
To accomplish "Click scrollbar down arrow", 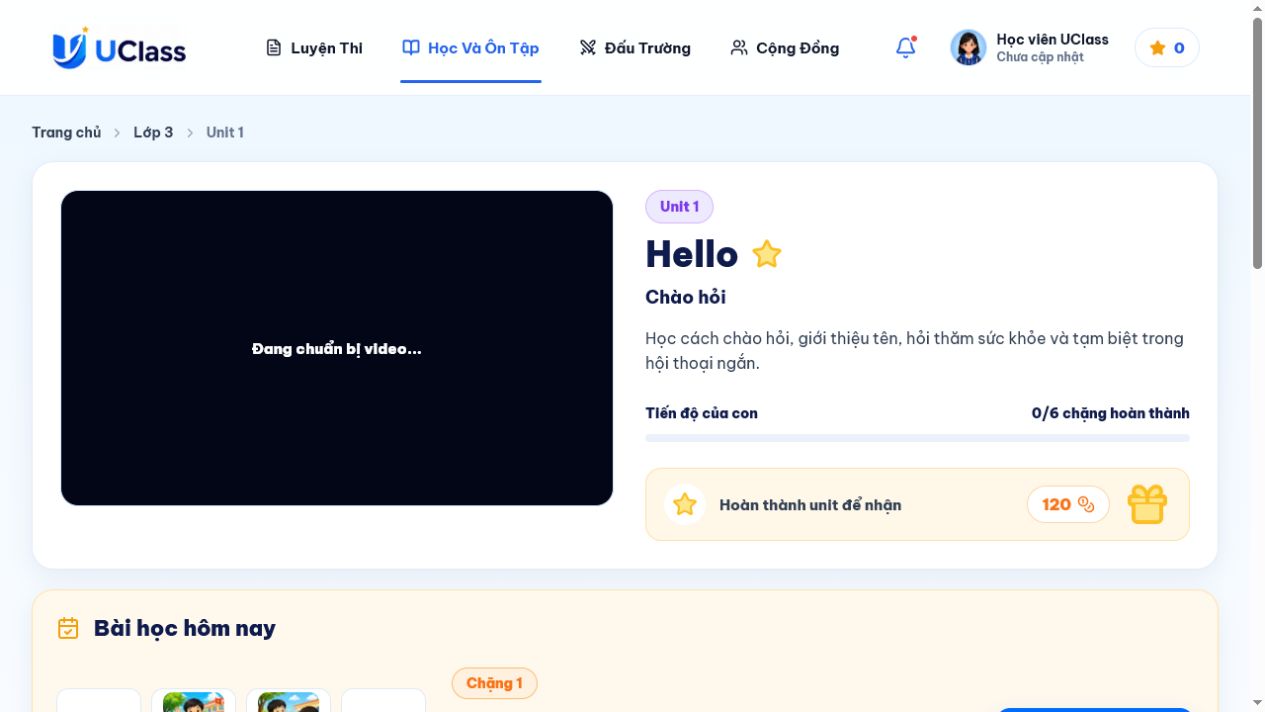I will pos(1257,703).
